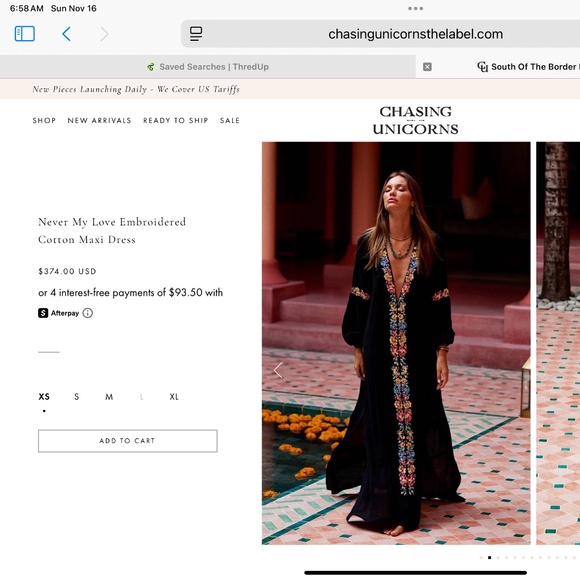
Task: Open the page reader menu icon
Action: 196,34
